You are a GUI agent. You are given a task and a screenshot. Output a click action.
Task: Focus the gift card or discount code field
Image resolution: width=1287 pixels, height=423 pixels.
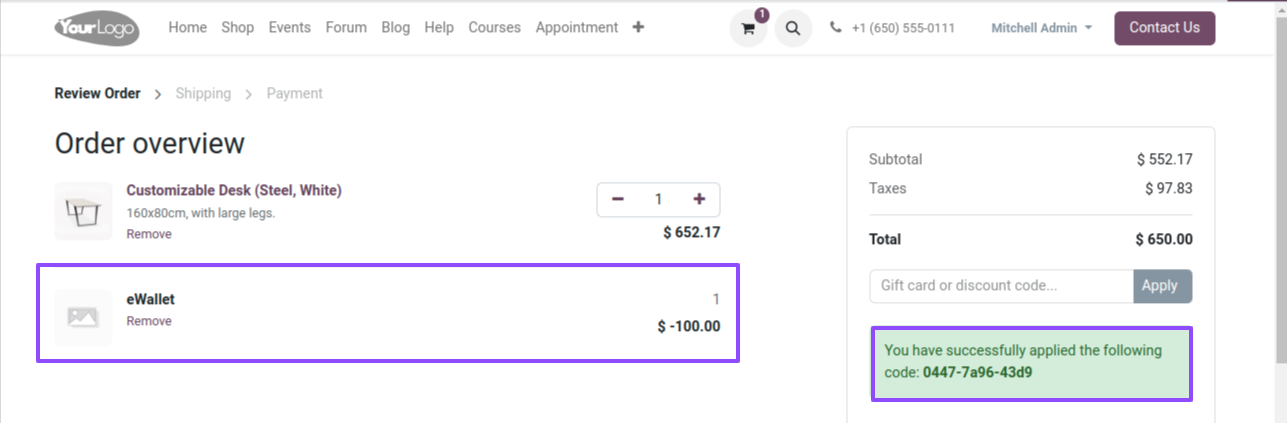point(1001,286)
